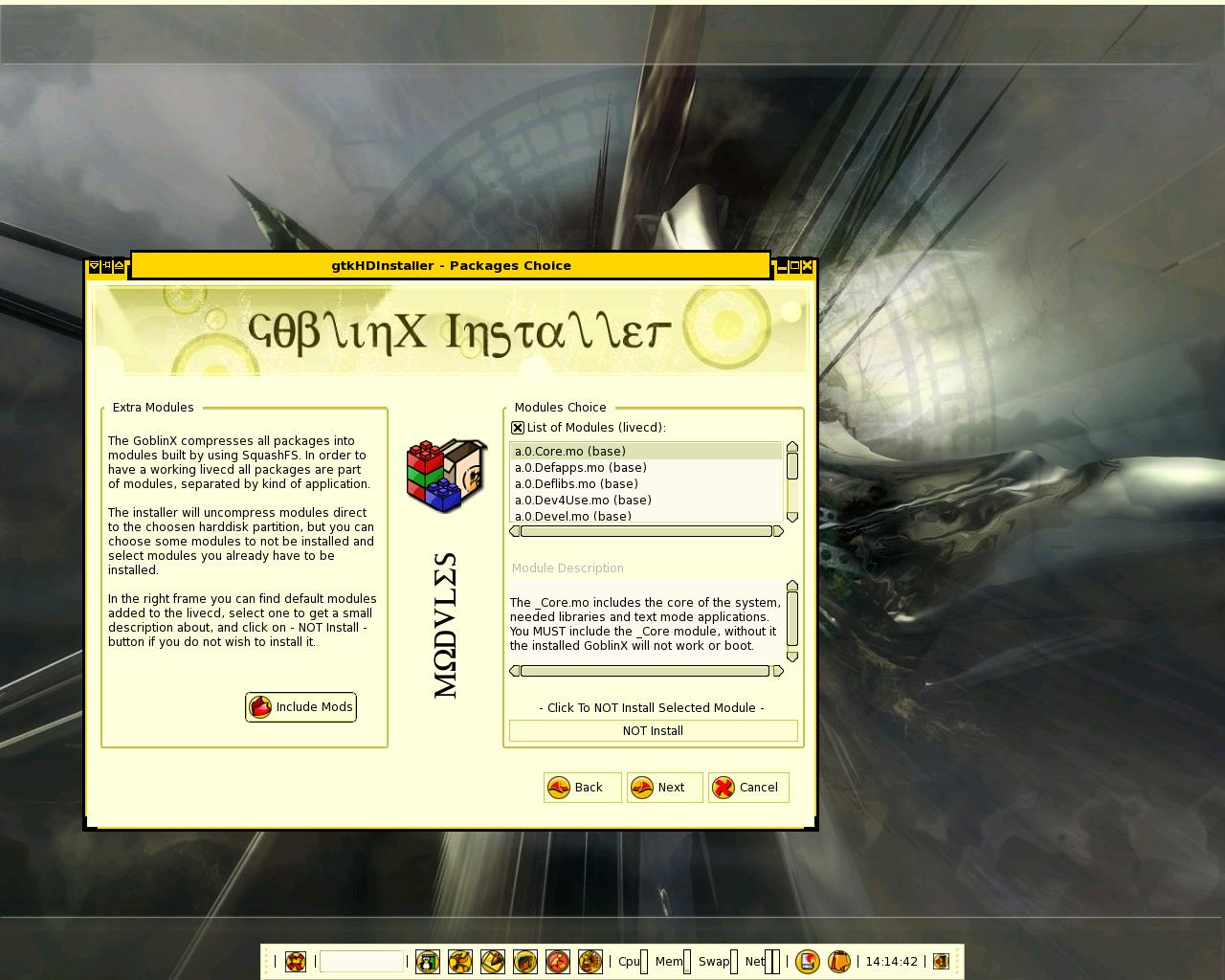Click the Back button arrow icon

559,788
